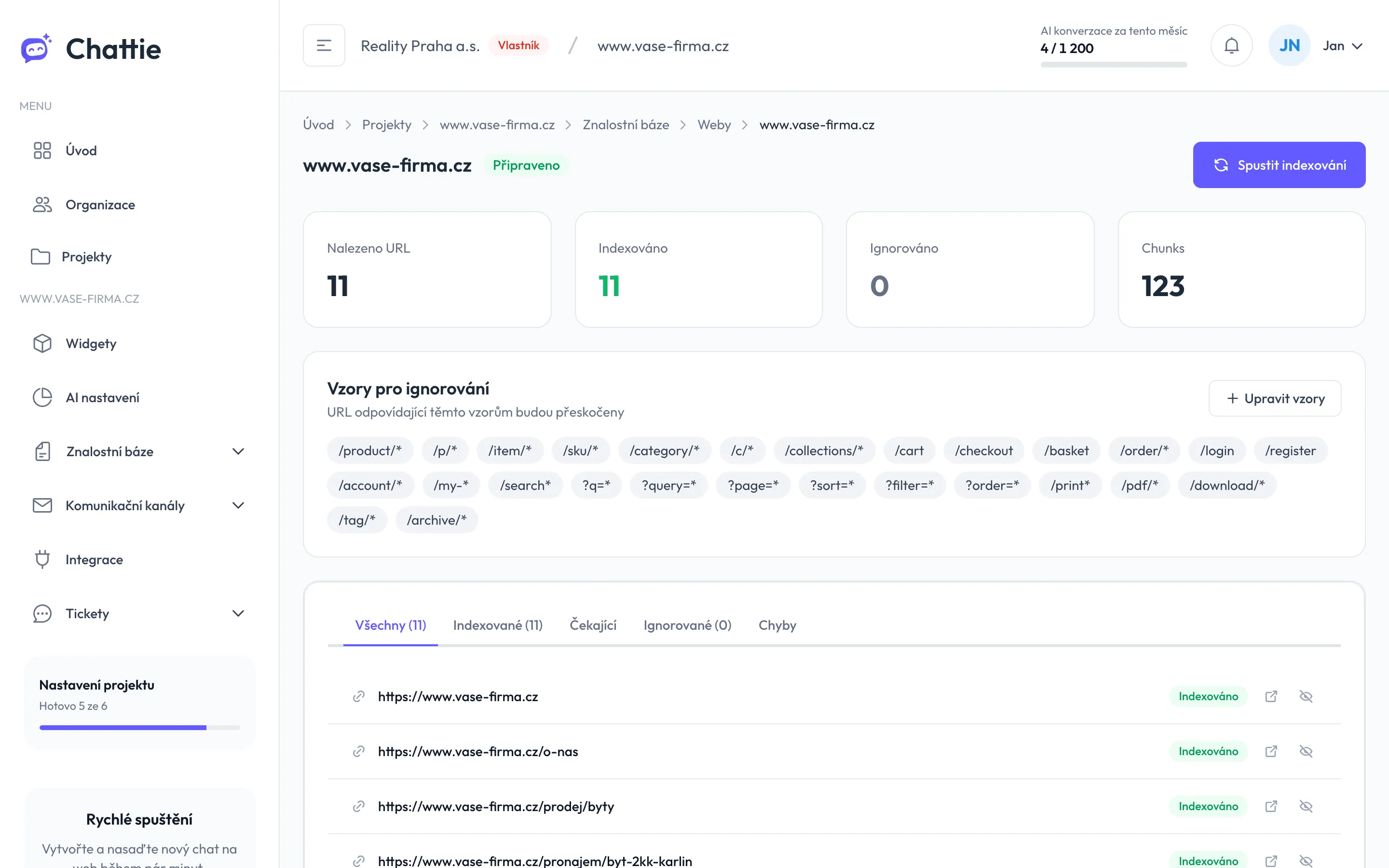Click link icon beside the prodej/byty URL

[x=359, y=807]
